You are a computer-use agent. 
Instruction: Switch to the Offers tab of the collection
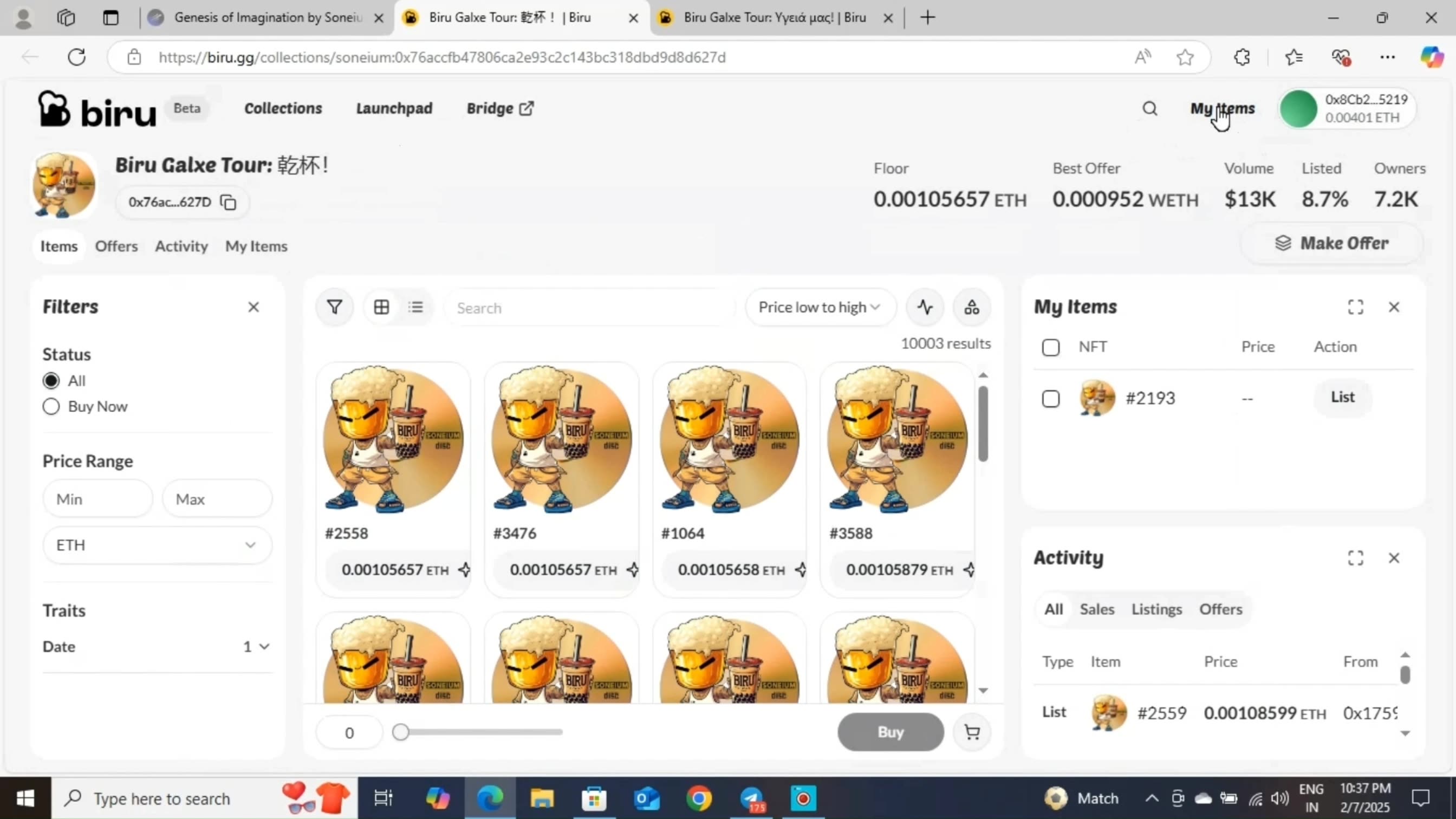[116, 246]
